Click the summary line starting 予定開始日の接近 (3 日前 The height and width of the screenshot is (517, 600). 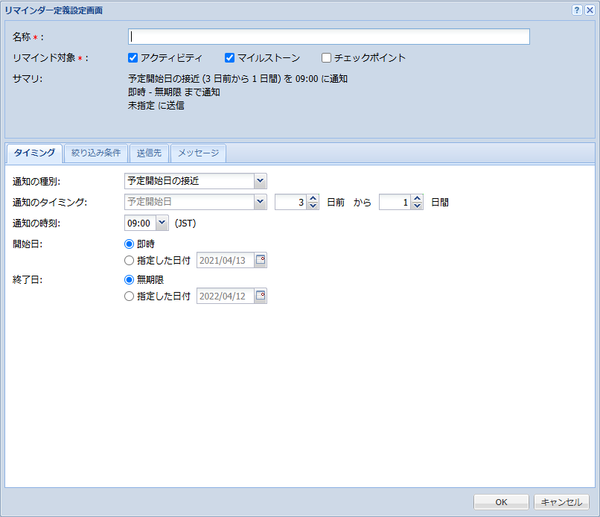click(238, 79)
